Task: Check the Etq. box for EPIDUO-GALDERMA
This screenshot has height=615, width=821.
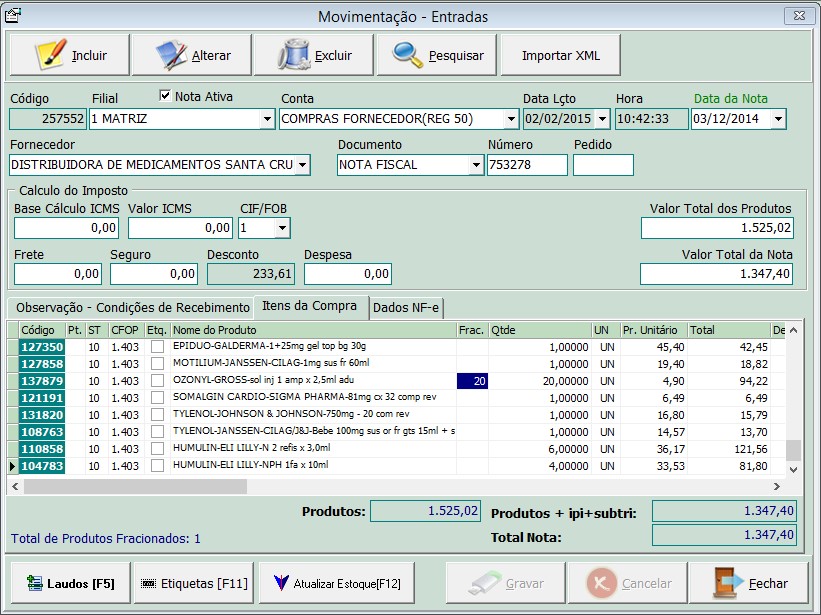Action: point(157,346)
